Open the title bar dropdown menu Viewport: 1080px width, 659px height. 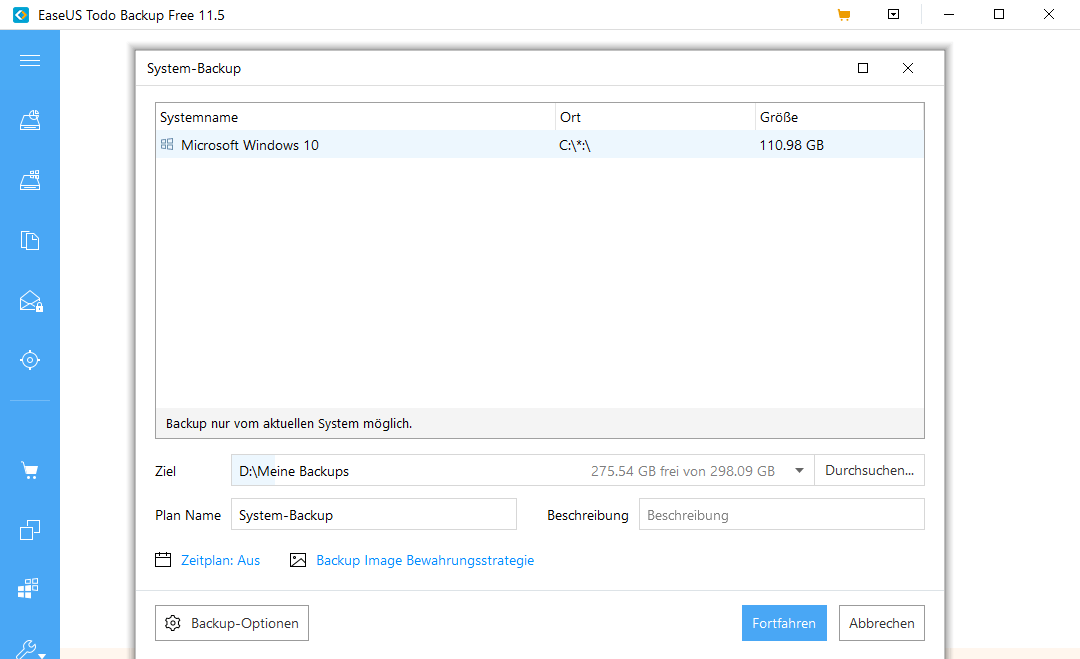coord(893,15)
